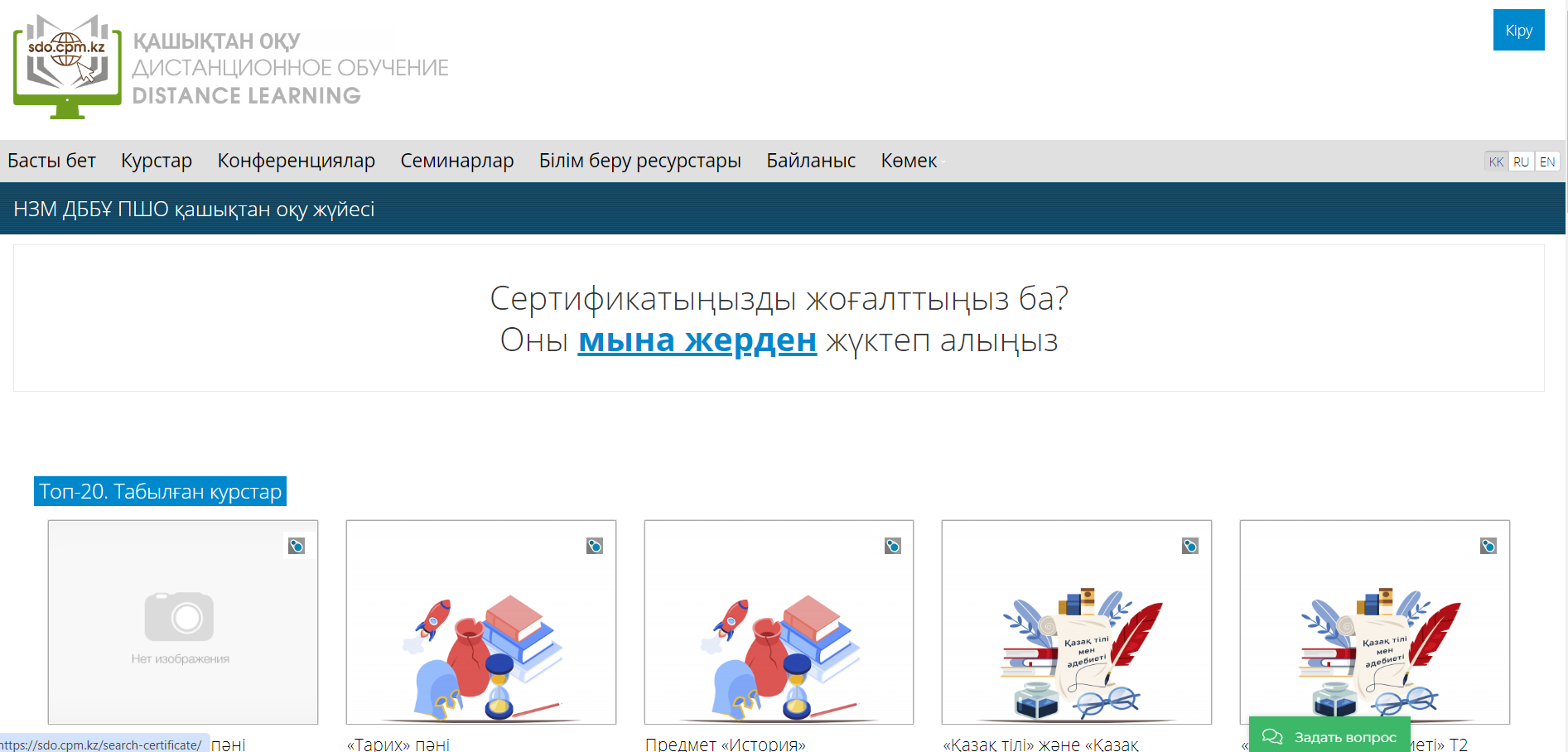The image size is (1568, 752).
Task: Open the Басты бет menu item
Action: [52, 161]
